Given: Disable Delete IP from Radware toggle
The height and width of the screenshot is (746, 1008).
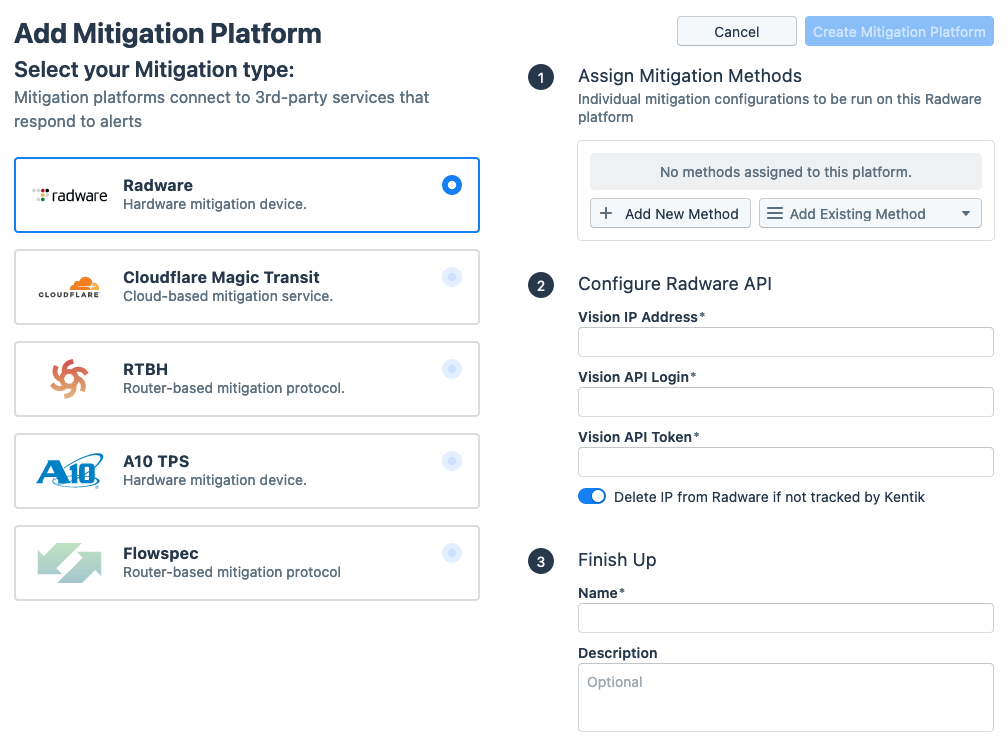Looking at the screenshot, I should [x=592, y=496].
